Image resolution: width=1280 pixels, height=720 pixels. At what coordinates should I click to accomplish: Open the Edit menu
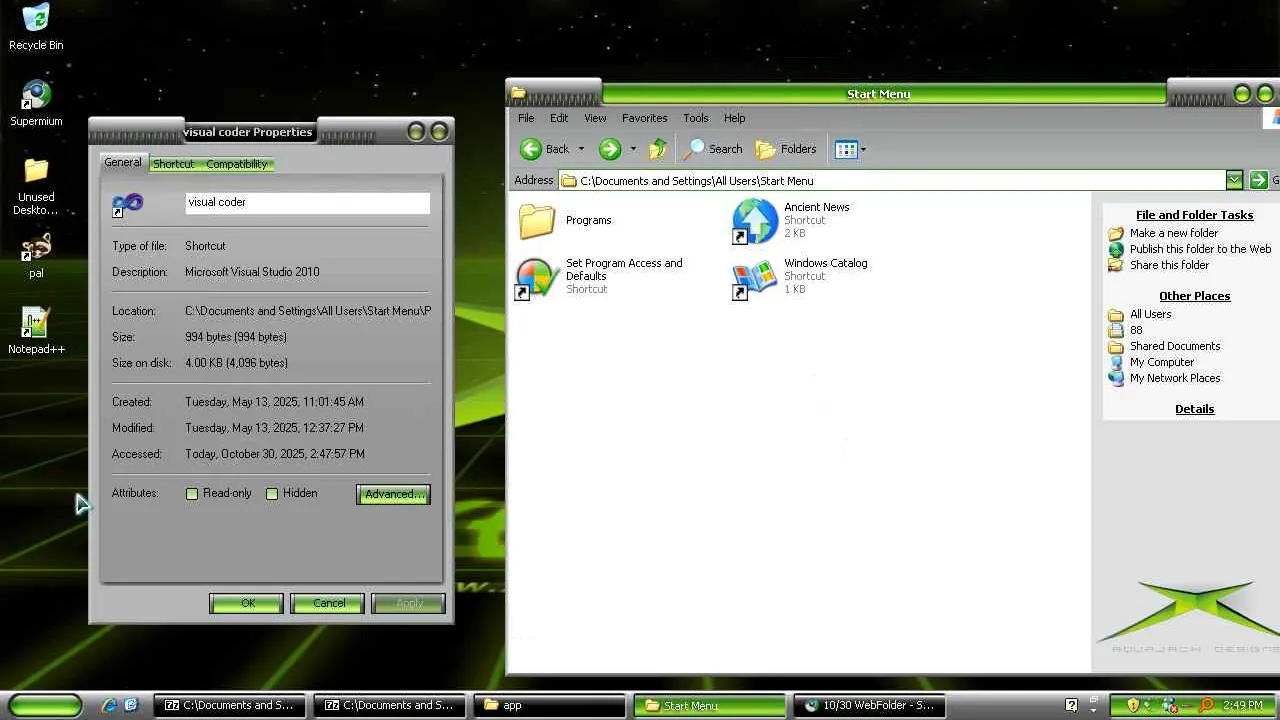(559, 118)
